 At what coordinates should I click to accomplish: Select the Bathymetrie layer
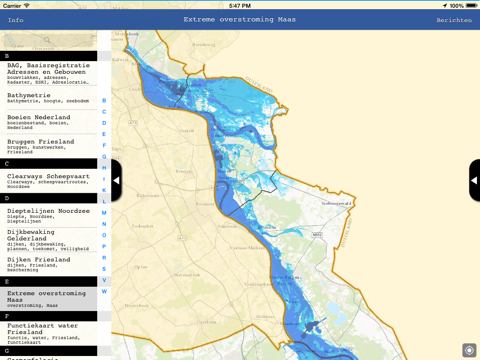click(49, 98)
